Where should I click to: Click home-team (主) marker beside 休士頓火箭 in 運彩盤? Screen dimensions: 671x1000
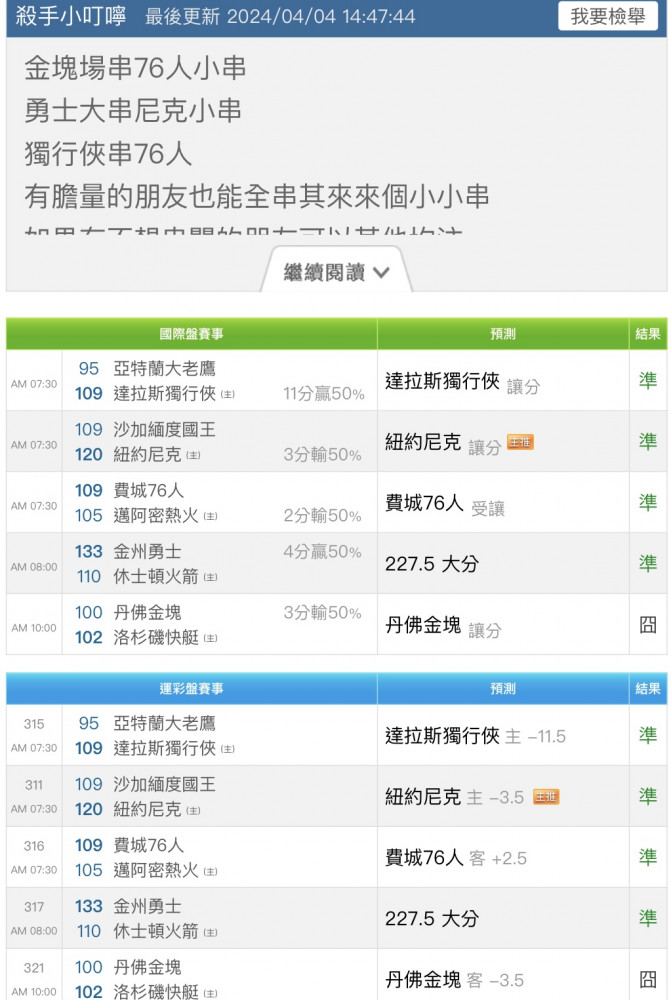coord(210,932)
